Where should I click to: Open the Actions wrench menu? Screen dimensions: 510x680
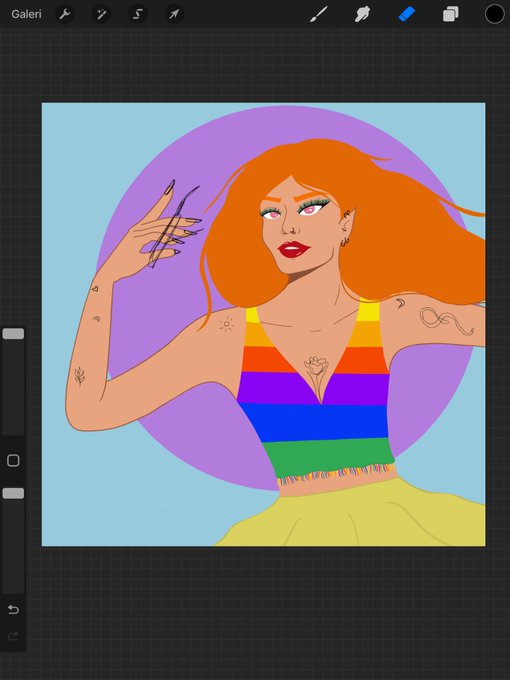[x=65, y=14]
